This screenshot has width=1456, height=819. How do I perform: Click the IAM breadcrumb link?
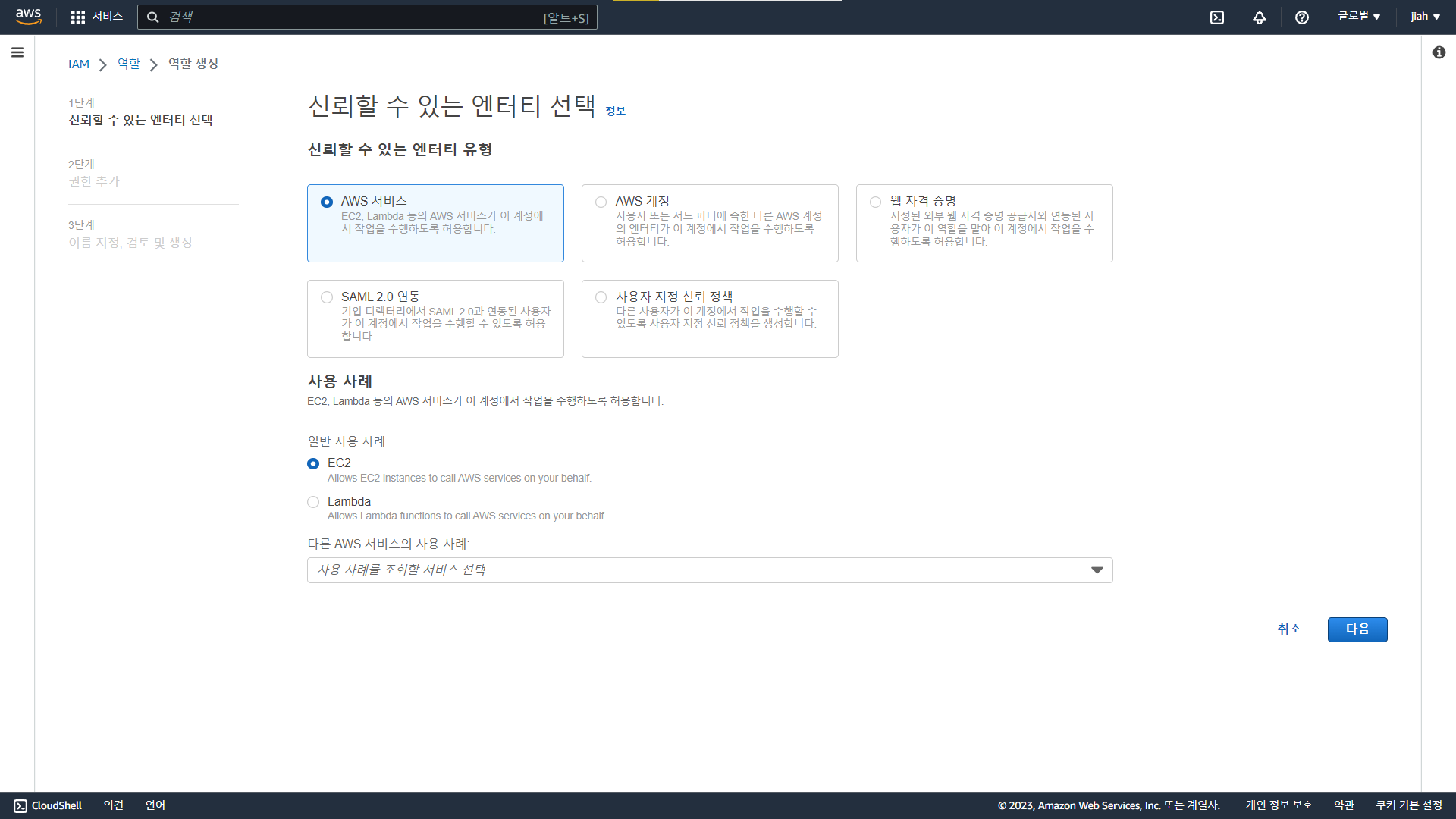coord(79,64)
